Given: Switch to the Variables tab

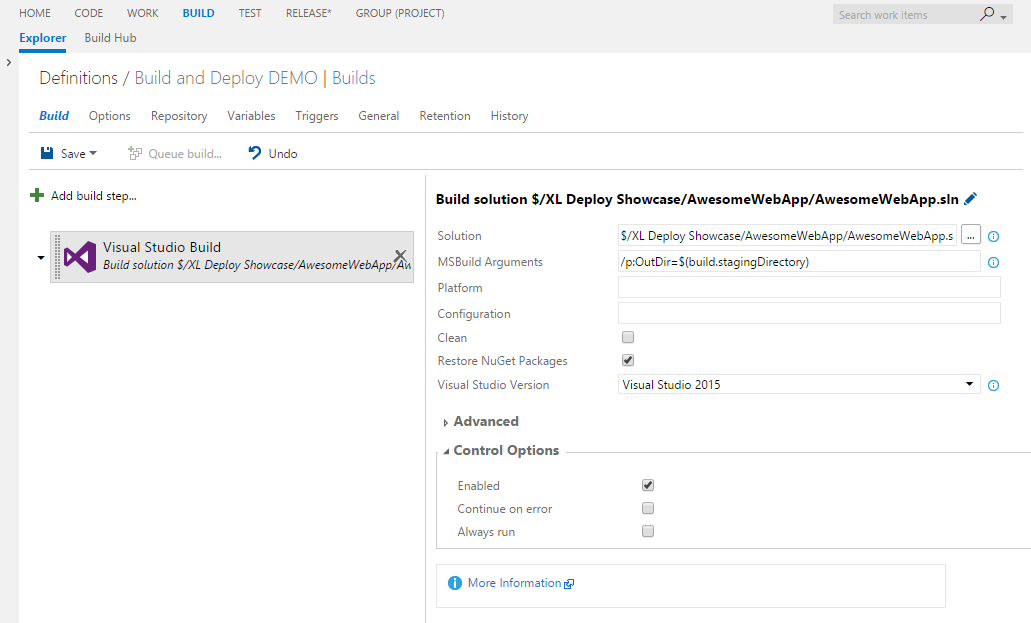Looking at the screenshot, I should [251, 116].
